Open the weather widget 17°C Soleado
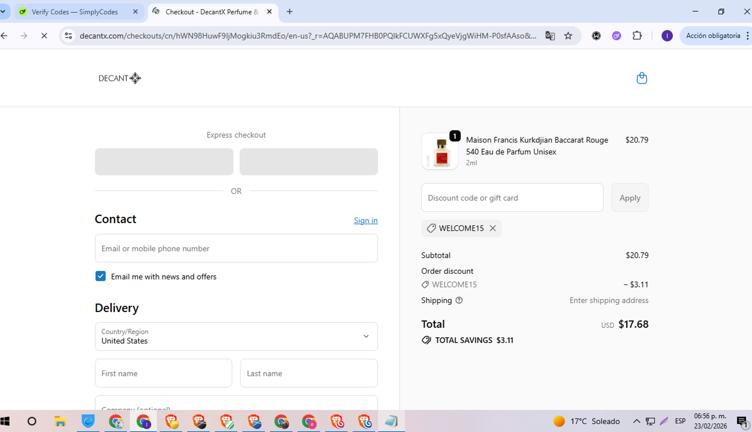 coord(587,421)
